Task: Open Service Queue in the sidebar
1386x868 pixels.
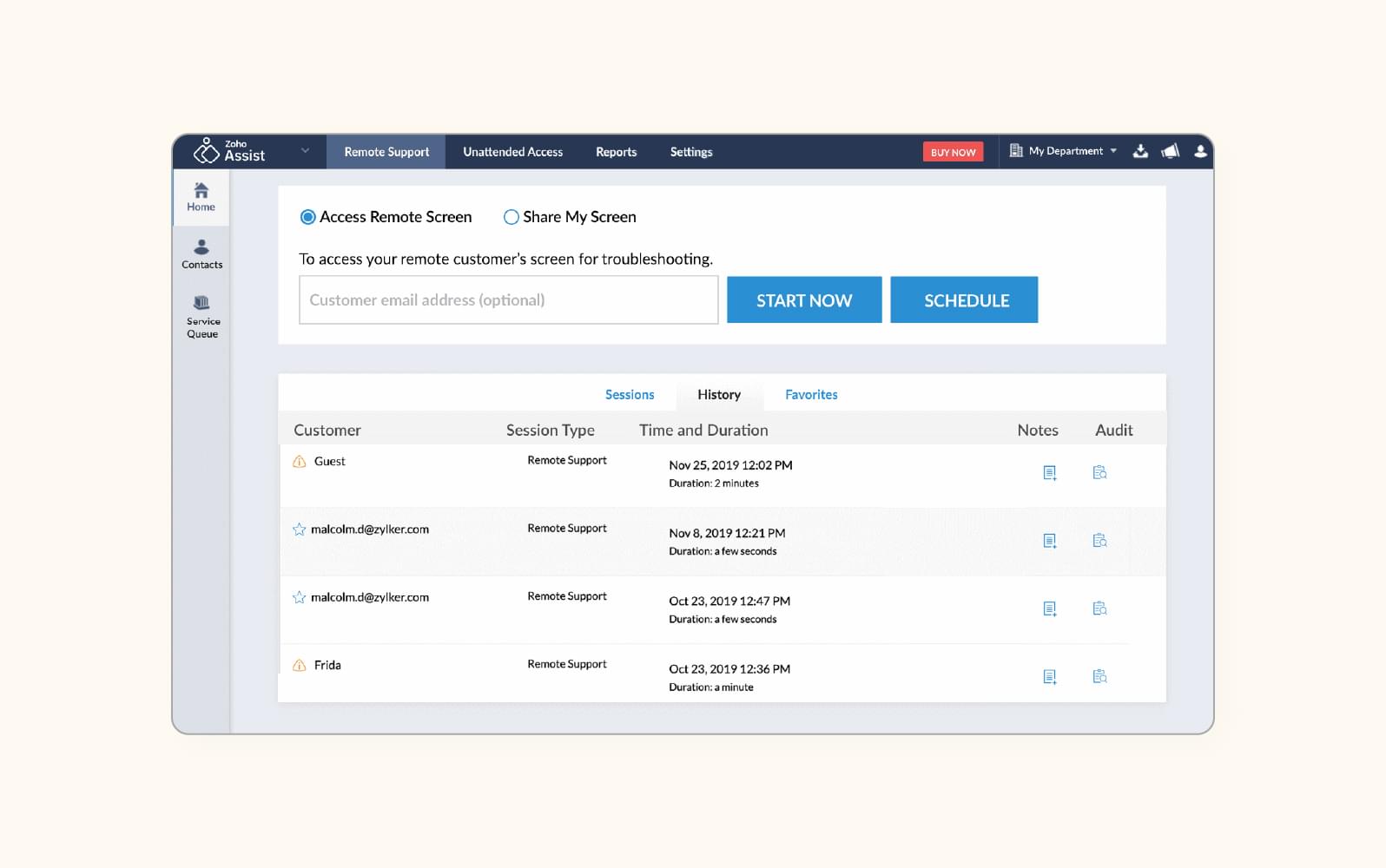Action: click(x=202, y=317)
